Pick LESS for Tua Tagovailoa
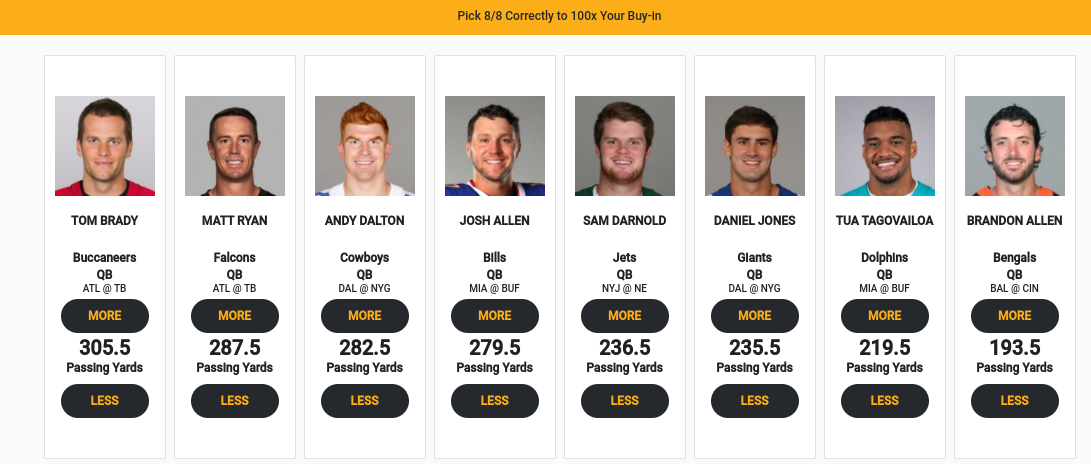Image resolution: width=1091 pixels, height=464 pixels. 885,400
